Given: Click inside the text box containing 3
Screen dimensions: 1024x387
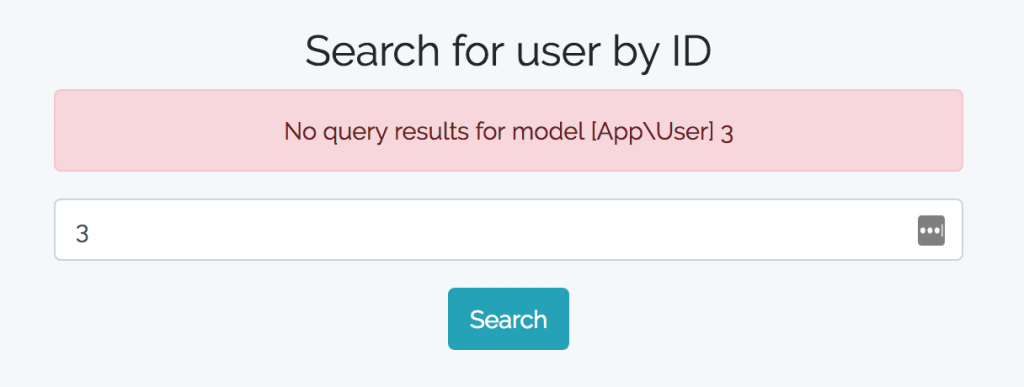Looking at the screenshot, I should pos(508,230).
